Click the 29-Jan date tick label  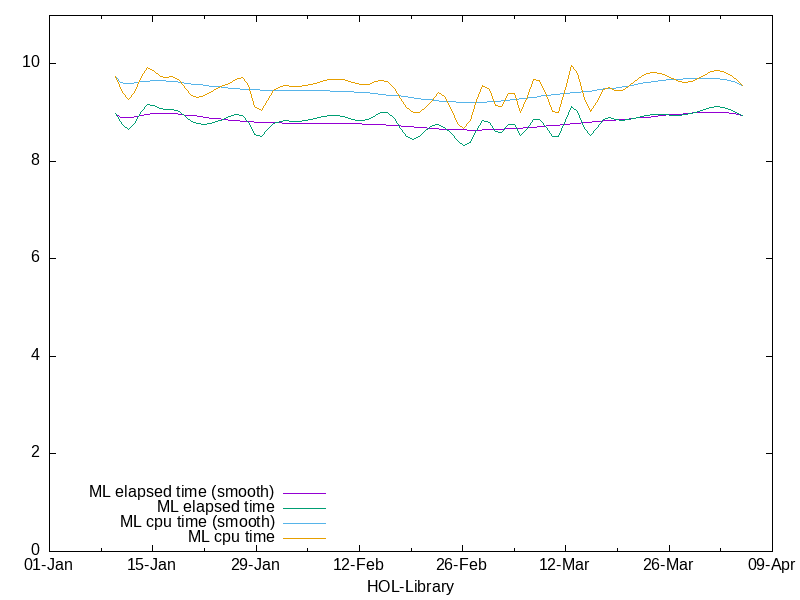point(255,565)
